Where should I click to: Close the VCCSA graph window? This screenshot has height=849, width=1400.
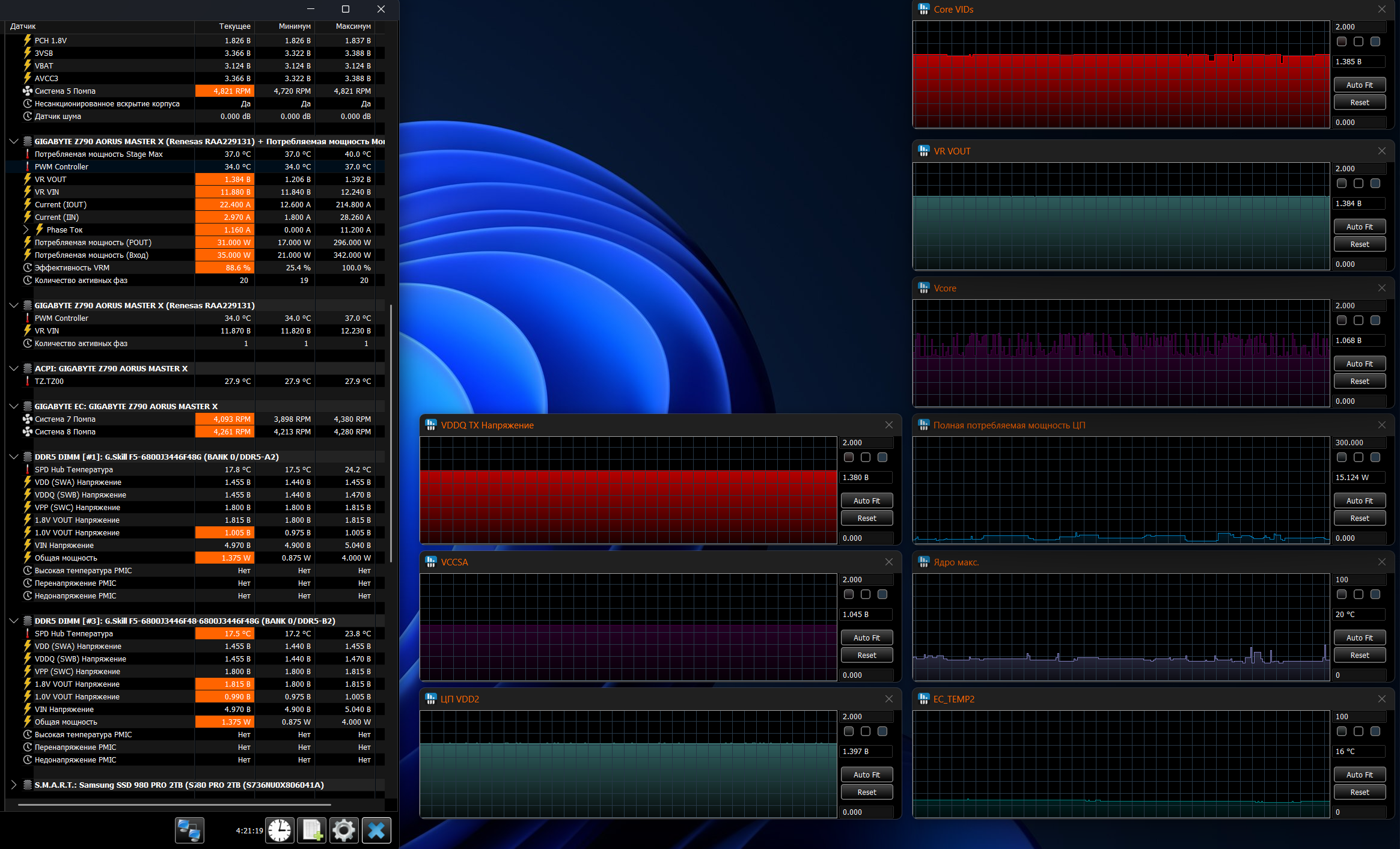pyautogui.click(x=888, y=562)
